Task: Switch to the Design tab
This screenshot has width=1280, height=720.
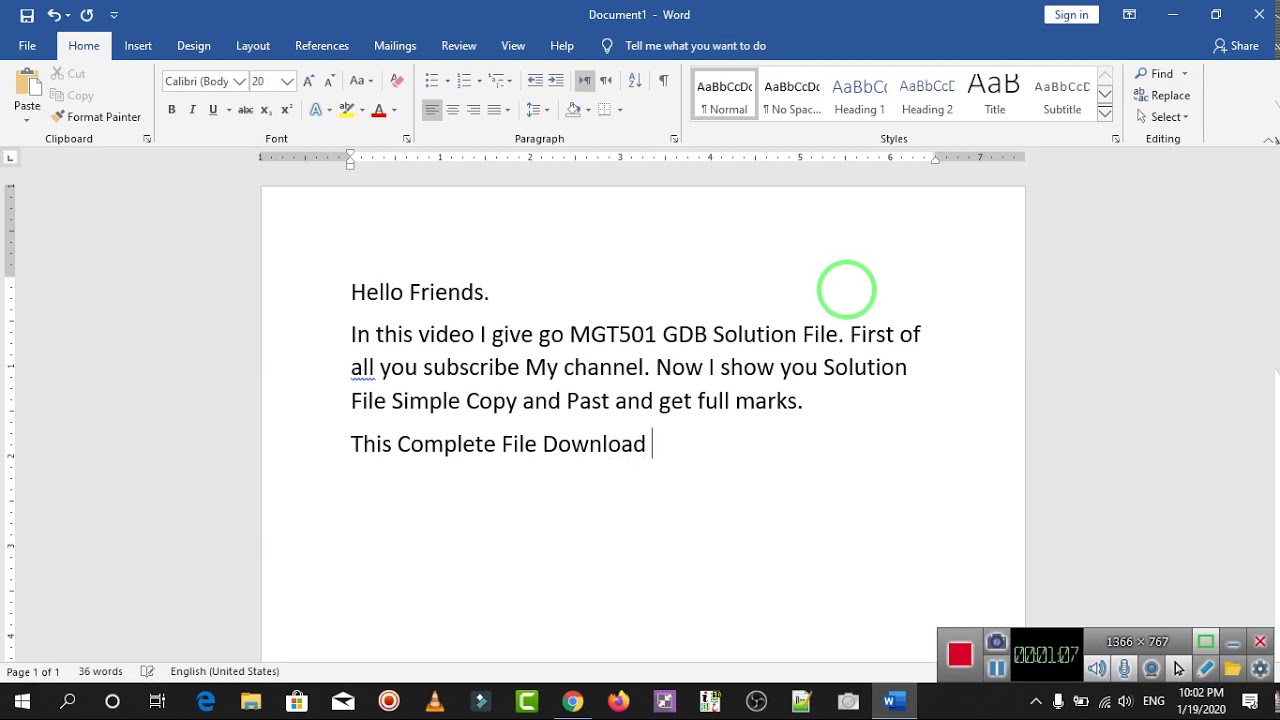Action: 194,46
